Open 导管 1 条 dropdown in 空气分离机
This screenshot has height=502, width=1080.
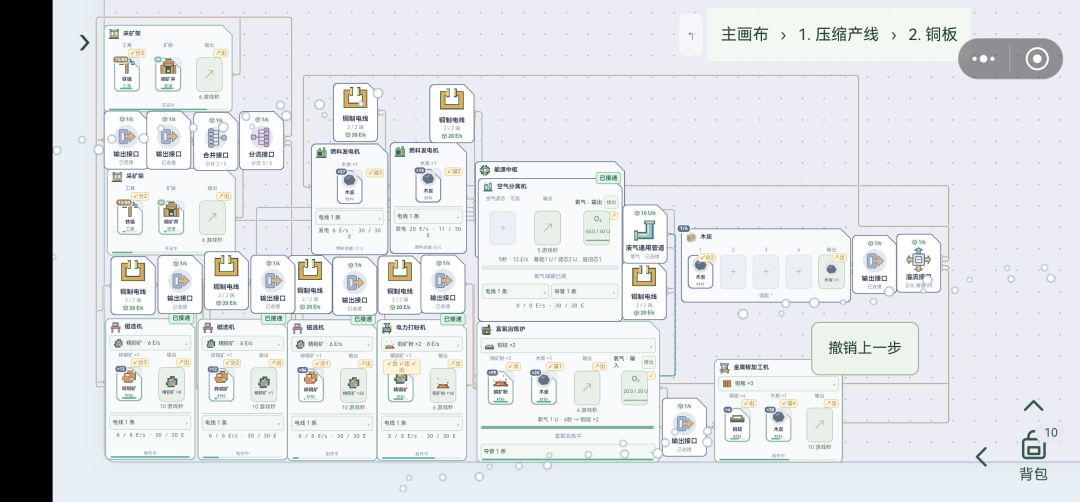(x=585, y=292)
